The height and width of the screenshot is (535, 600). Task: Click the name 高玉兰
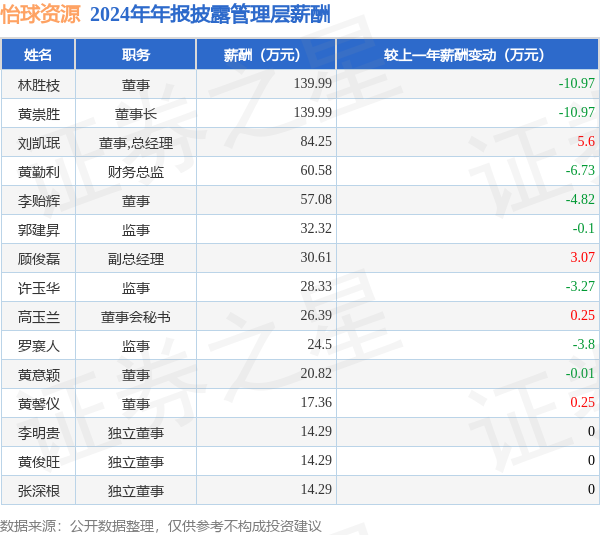(39, 317)
